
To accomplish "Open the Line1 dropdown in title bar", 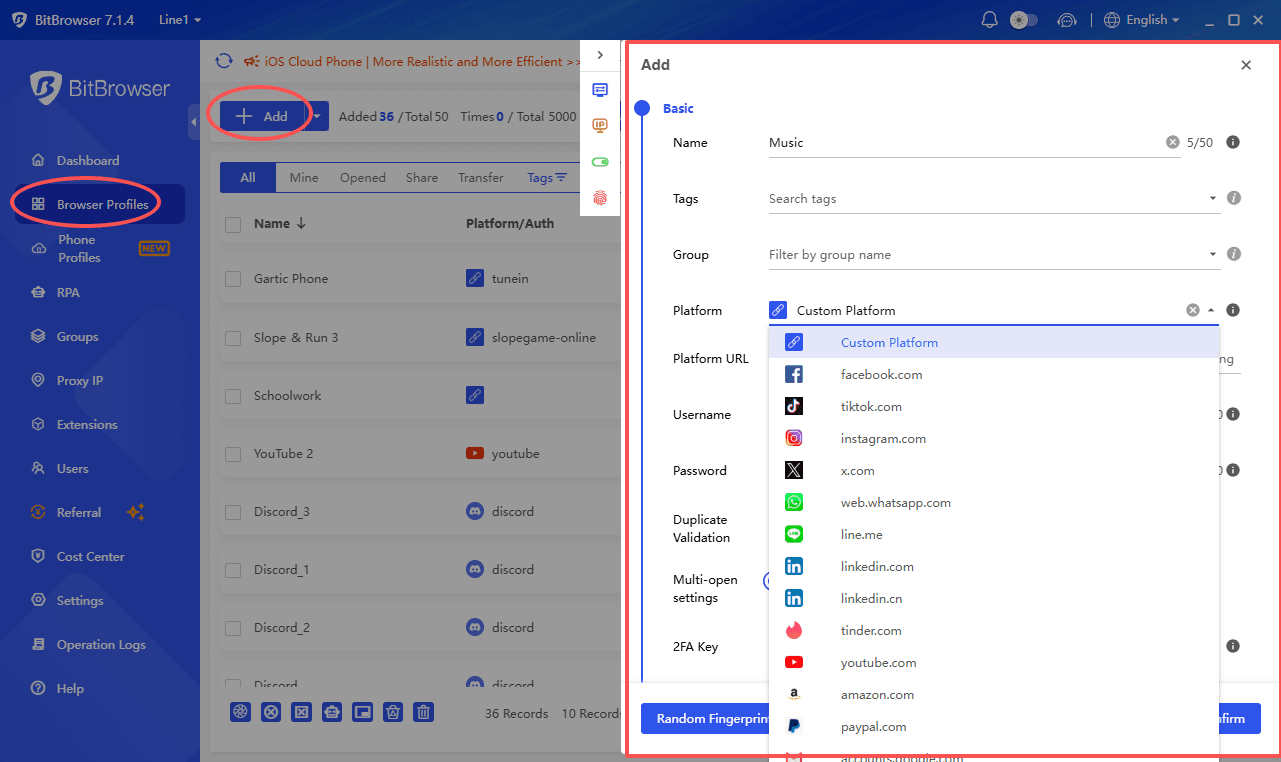I will 180,20.
